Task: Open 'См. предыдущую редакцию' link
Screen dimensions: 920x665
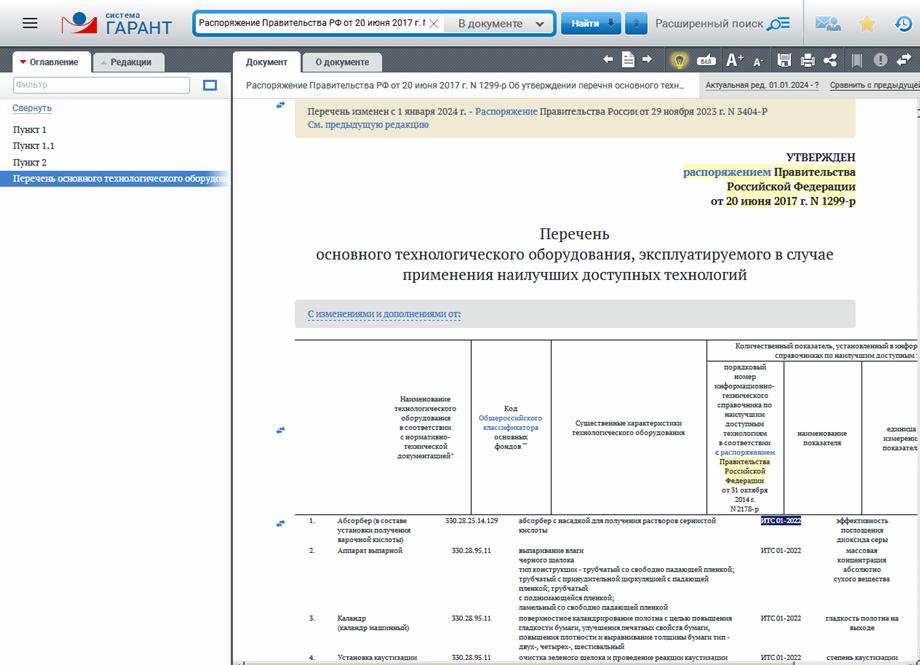Action: [x=368, y=125]
